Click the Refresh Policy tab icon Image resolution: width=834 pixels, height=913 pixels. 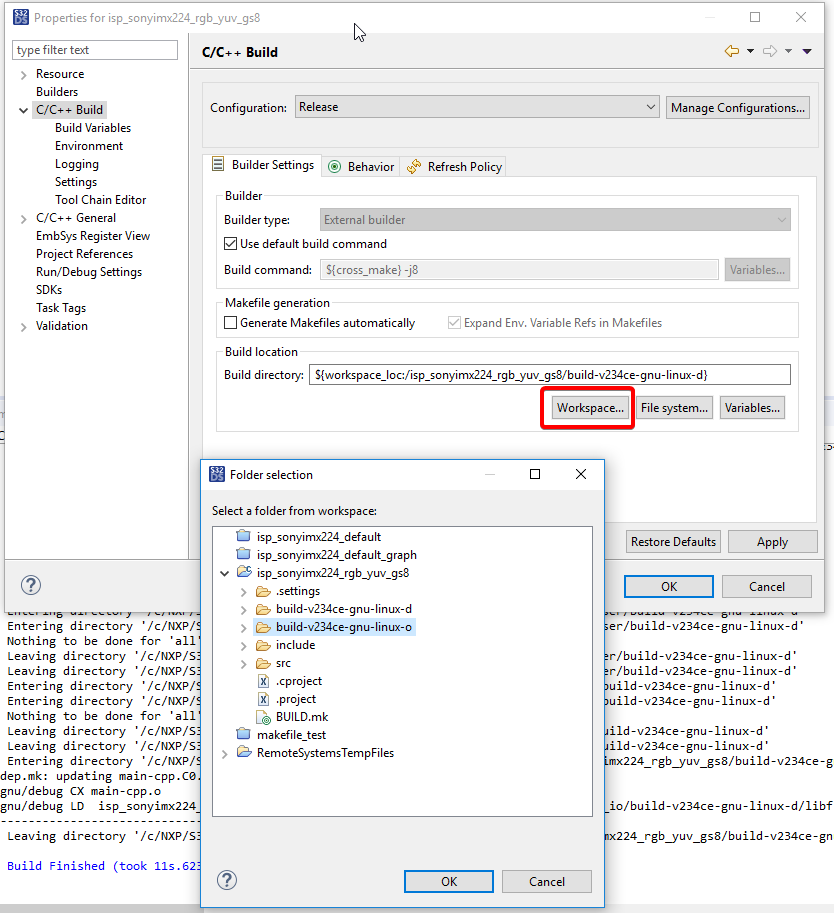tap(414, 167)
